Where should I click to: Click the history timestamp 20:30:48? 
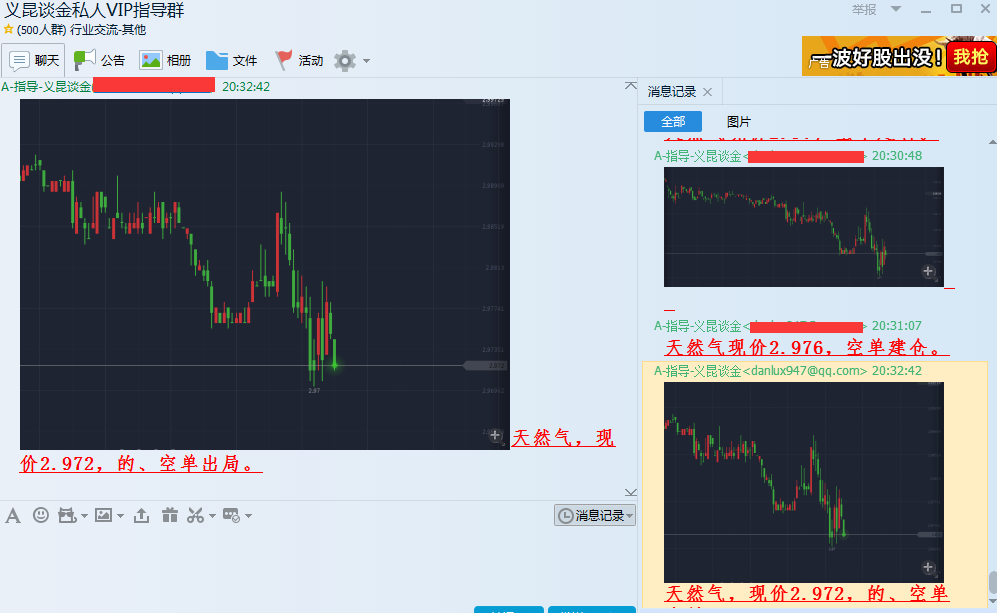(x=897, y=156)
